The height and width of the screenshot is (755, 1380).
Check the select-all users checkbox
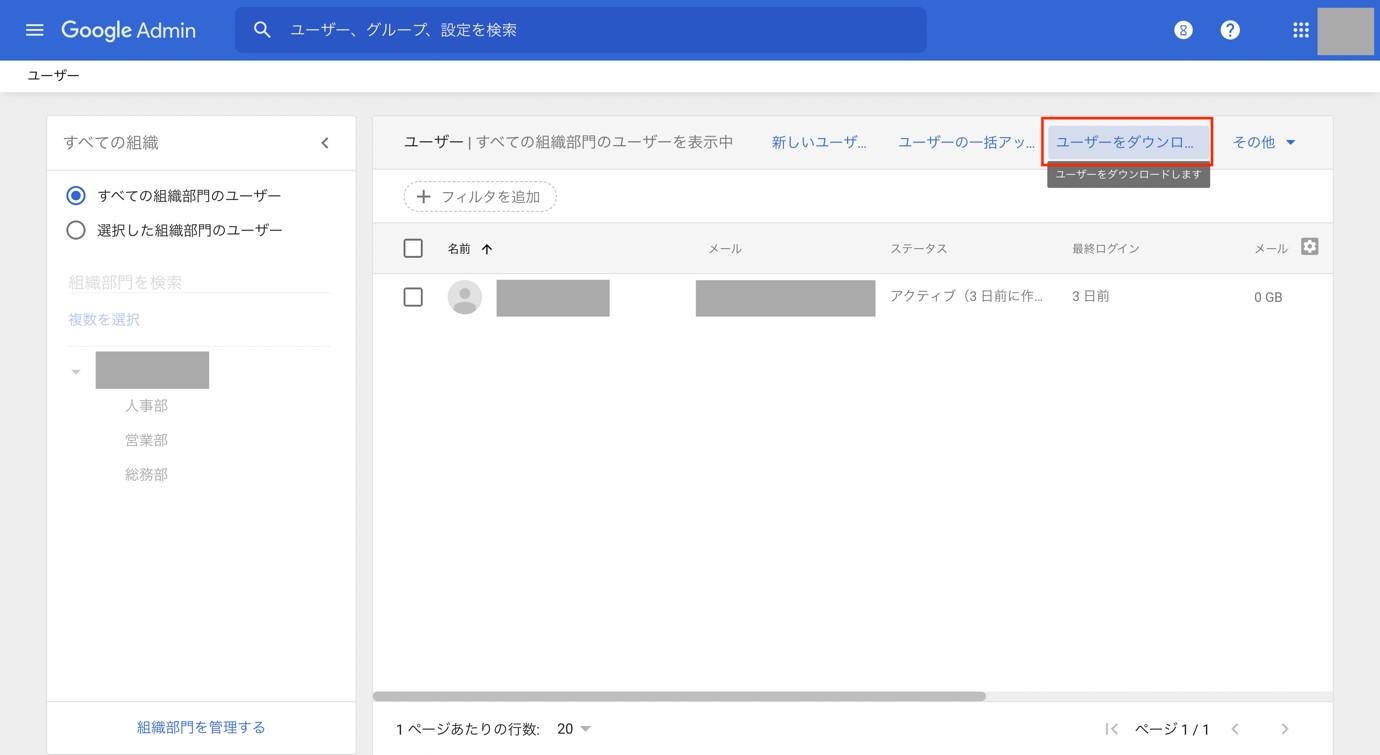pyautogui.click(x=413, y=247)
